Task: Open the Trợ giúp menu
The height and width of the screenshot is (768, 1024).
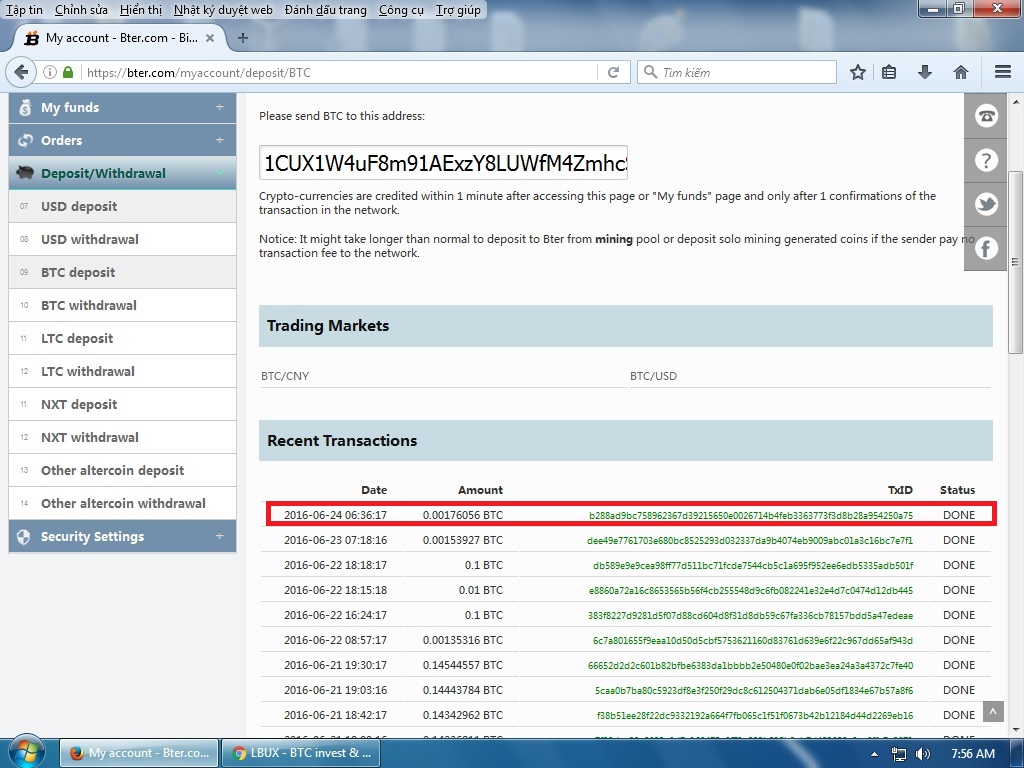Action: pyautogui.click(x=458, y=10)
